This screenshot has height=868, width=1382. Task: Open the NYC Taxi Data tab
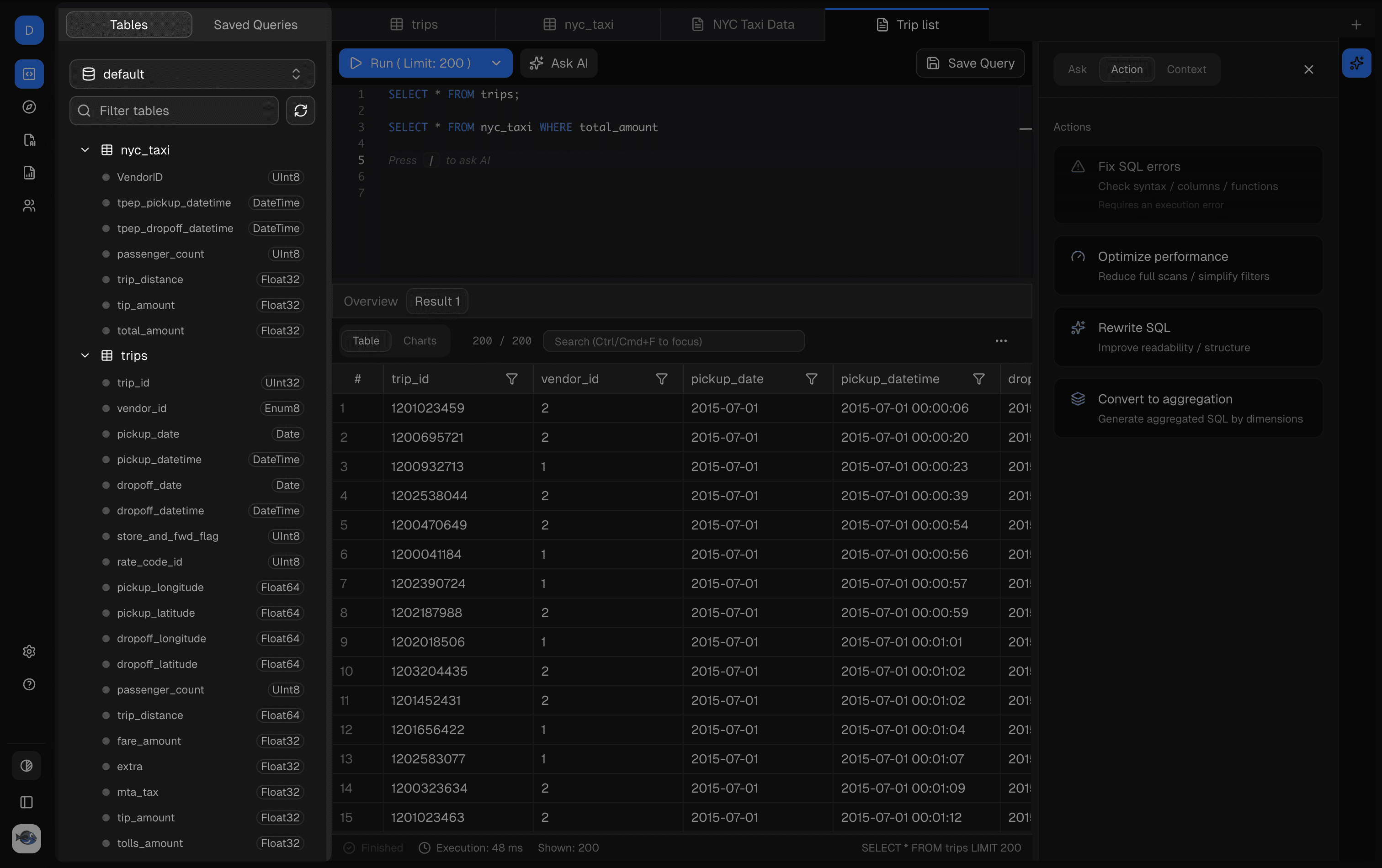pyautogui.click(x=743, y=25)
